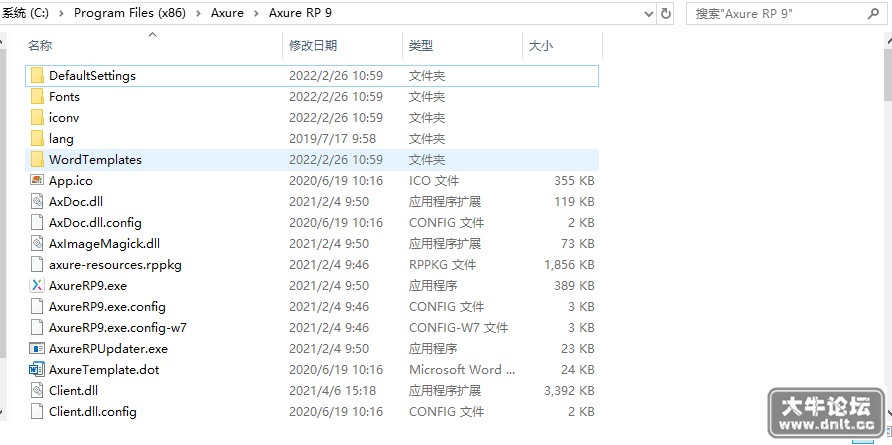Click the Client.dll.config file icon
Screen dimensions: 892x445
37,411
